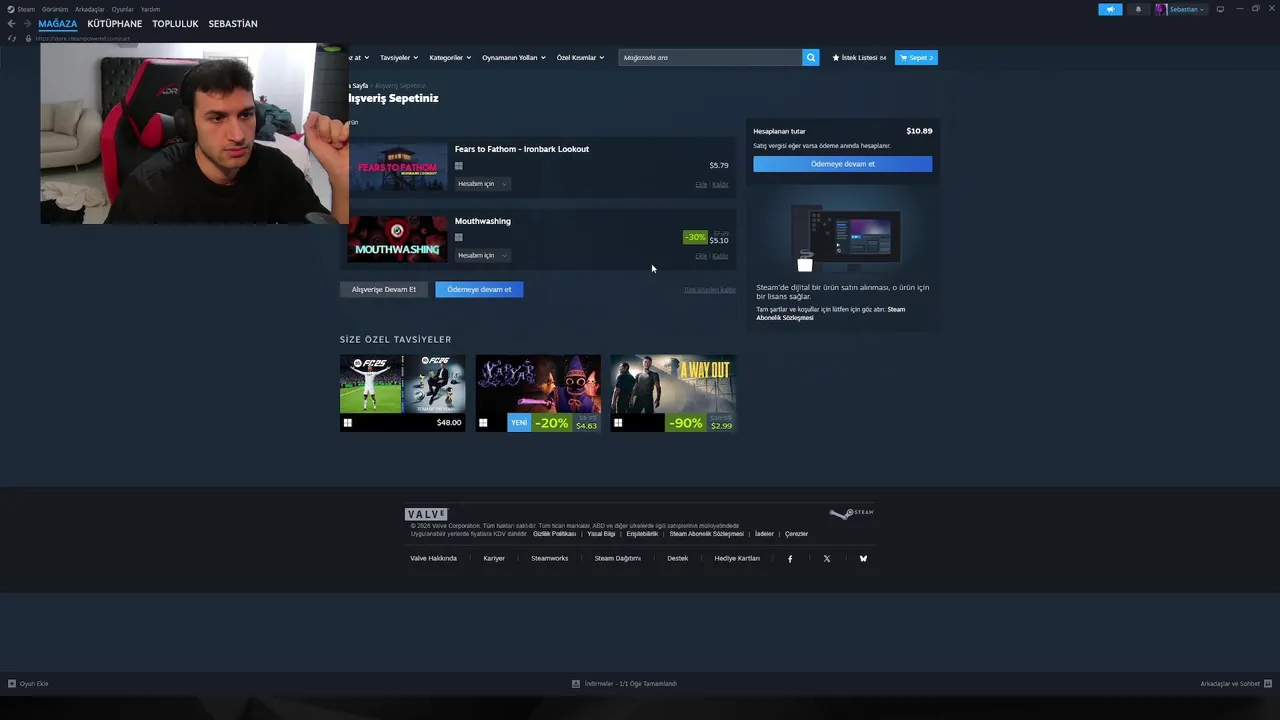Open Steam Abonelik Sözleşmesi link in sidebar

[830, 313]
